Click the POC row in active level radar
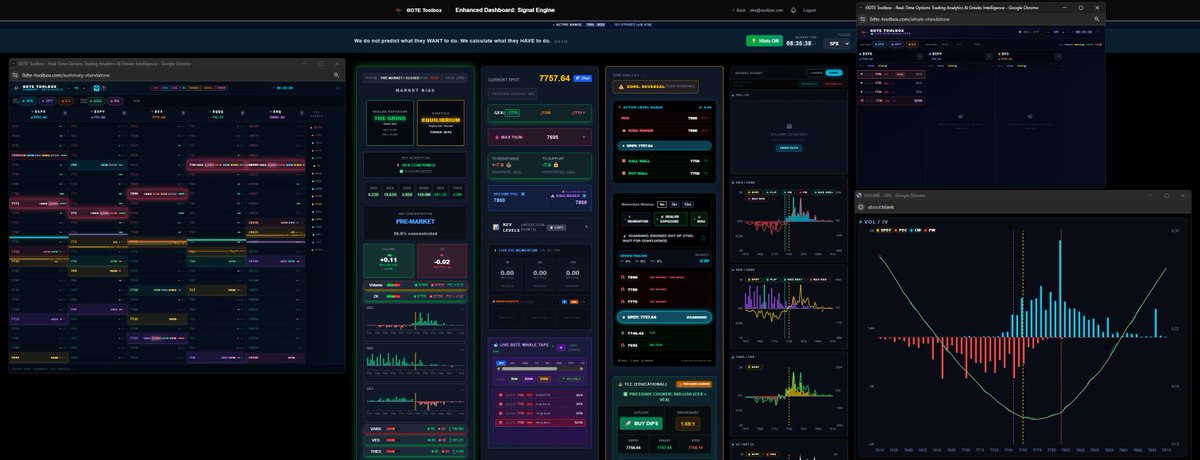The height and width of the screenshot is (460, 1200). [x=665, y=118]
